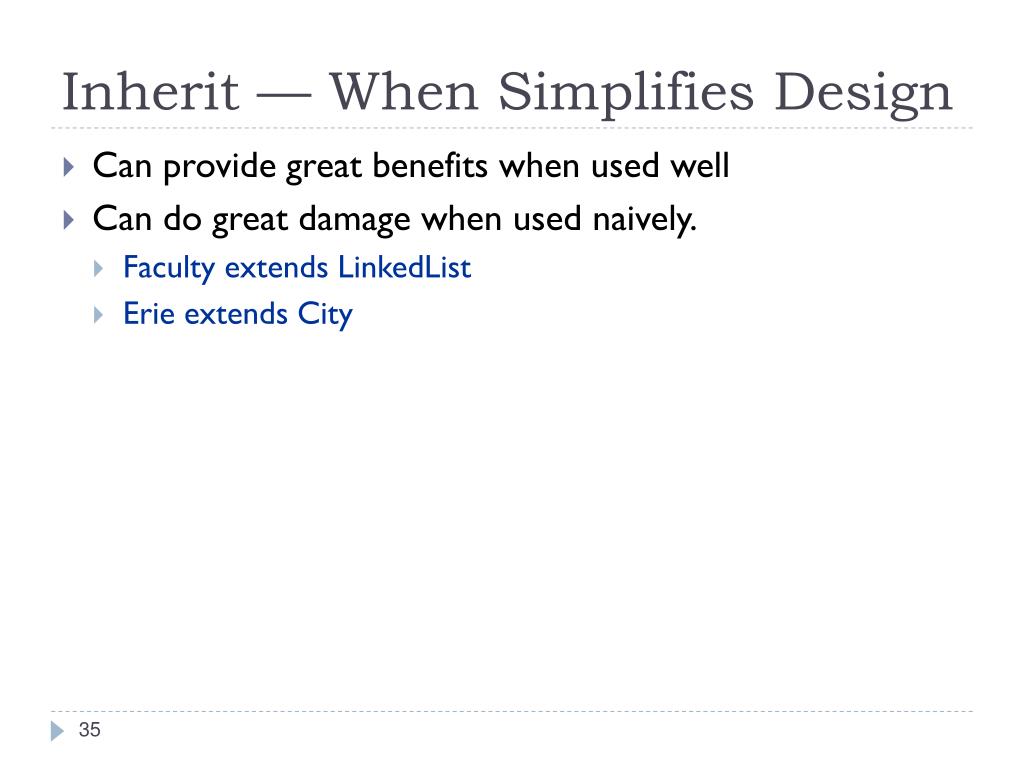Screen dimensions: 1024x768
Task: Click the word "damage" in second bullet
Action: (355, 221)
